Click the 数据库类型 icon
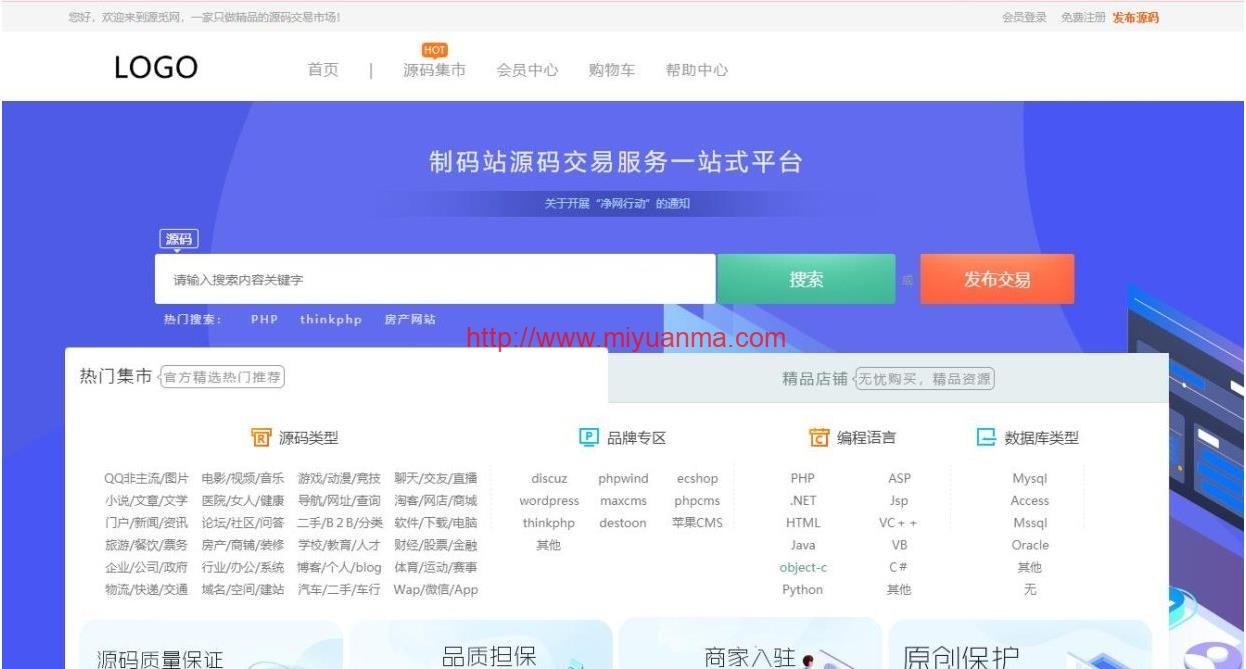 coord(986,437)
